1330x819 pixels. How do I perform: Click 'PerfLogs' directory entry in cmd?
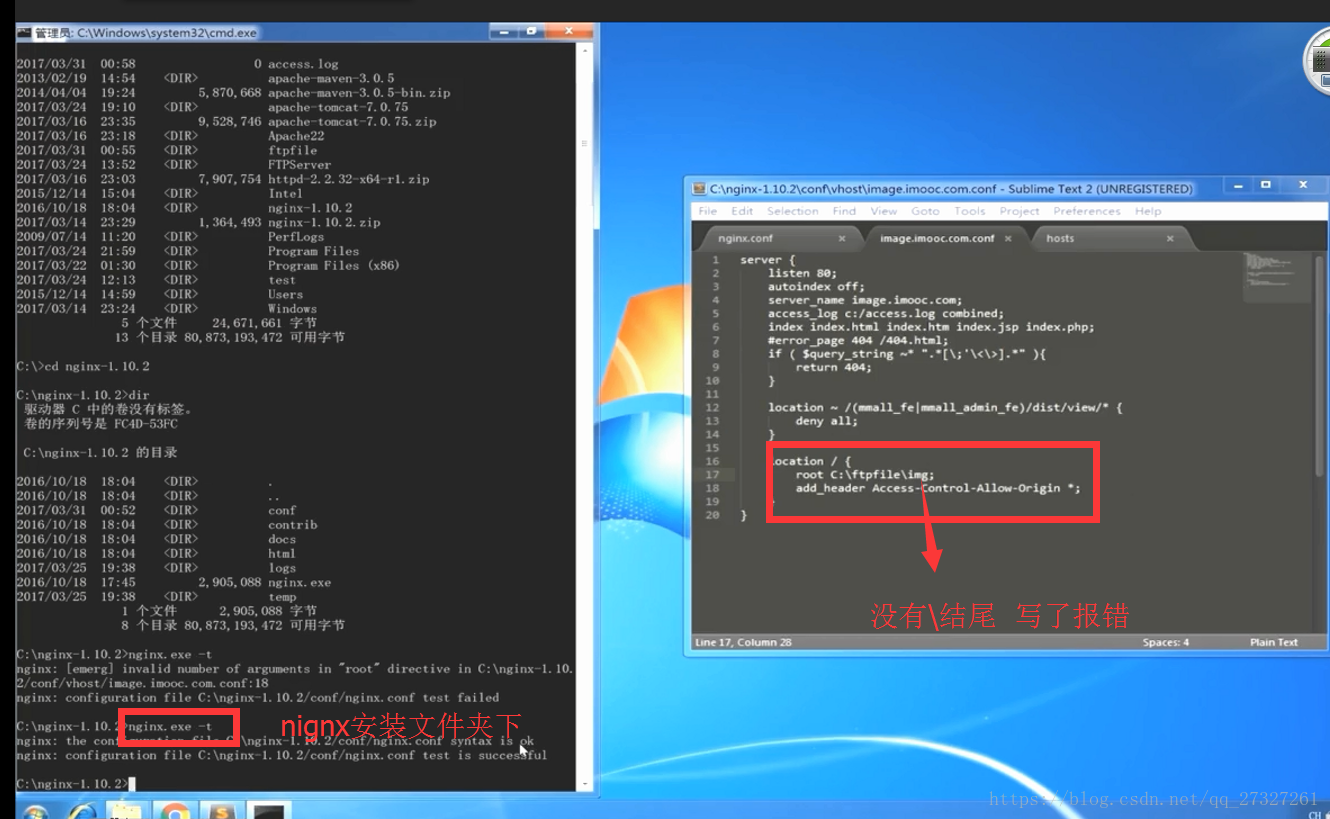point(296,237)
